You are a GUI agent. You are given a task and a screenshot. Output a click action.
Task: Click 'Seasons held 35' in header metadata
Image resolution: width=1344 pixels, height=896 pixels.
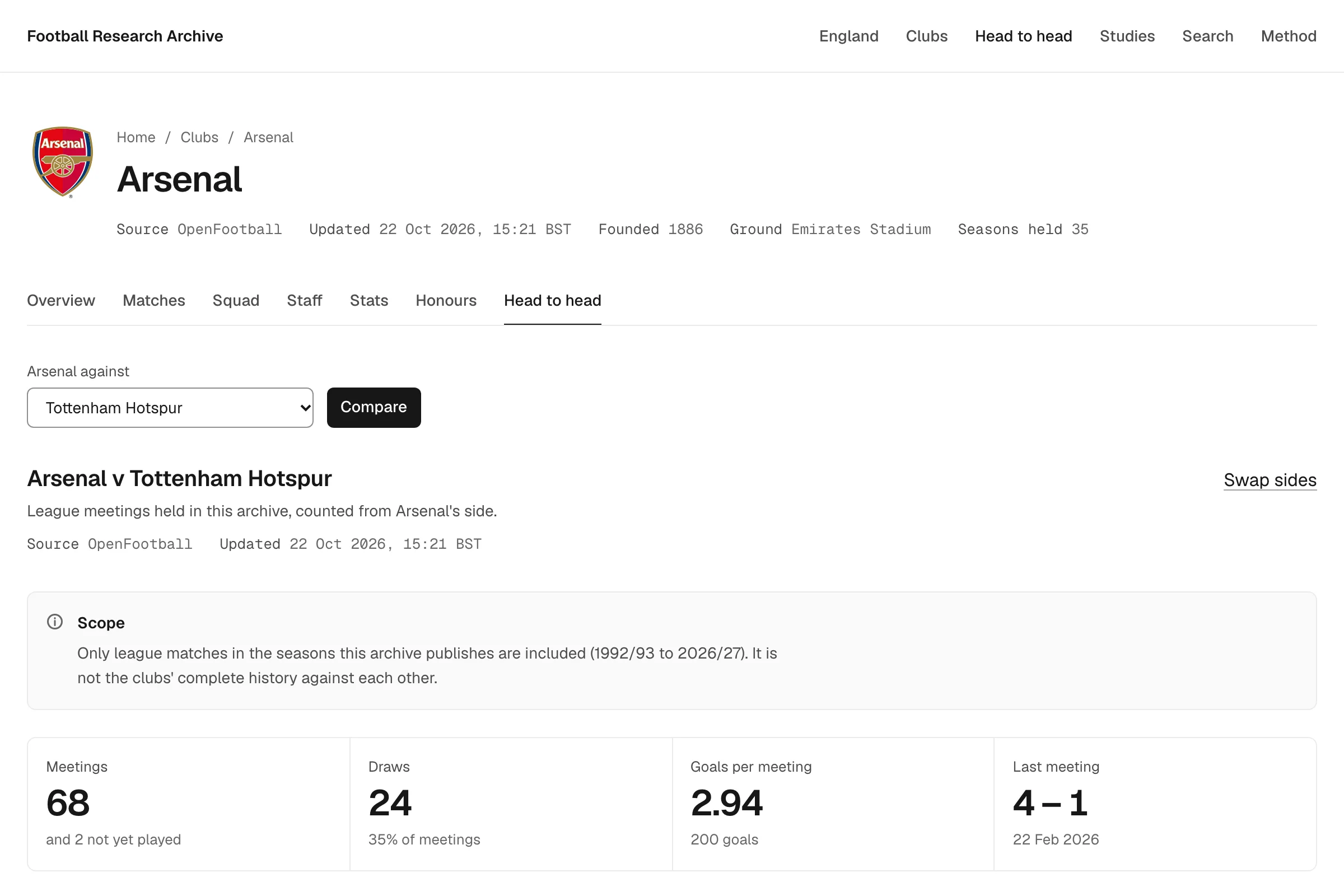coord(1024,229)
